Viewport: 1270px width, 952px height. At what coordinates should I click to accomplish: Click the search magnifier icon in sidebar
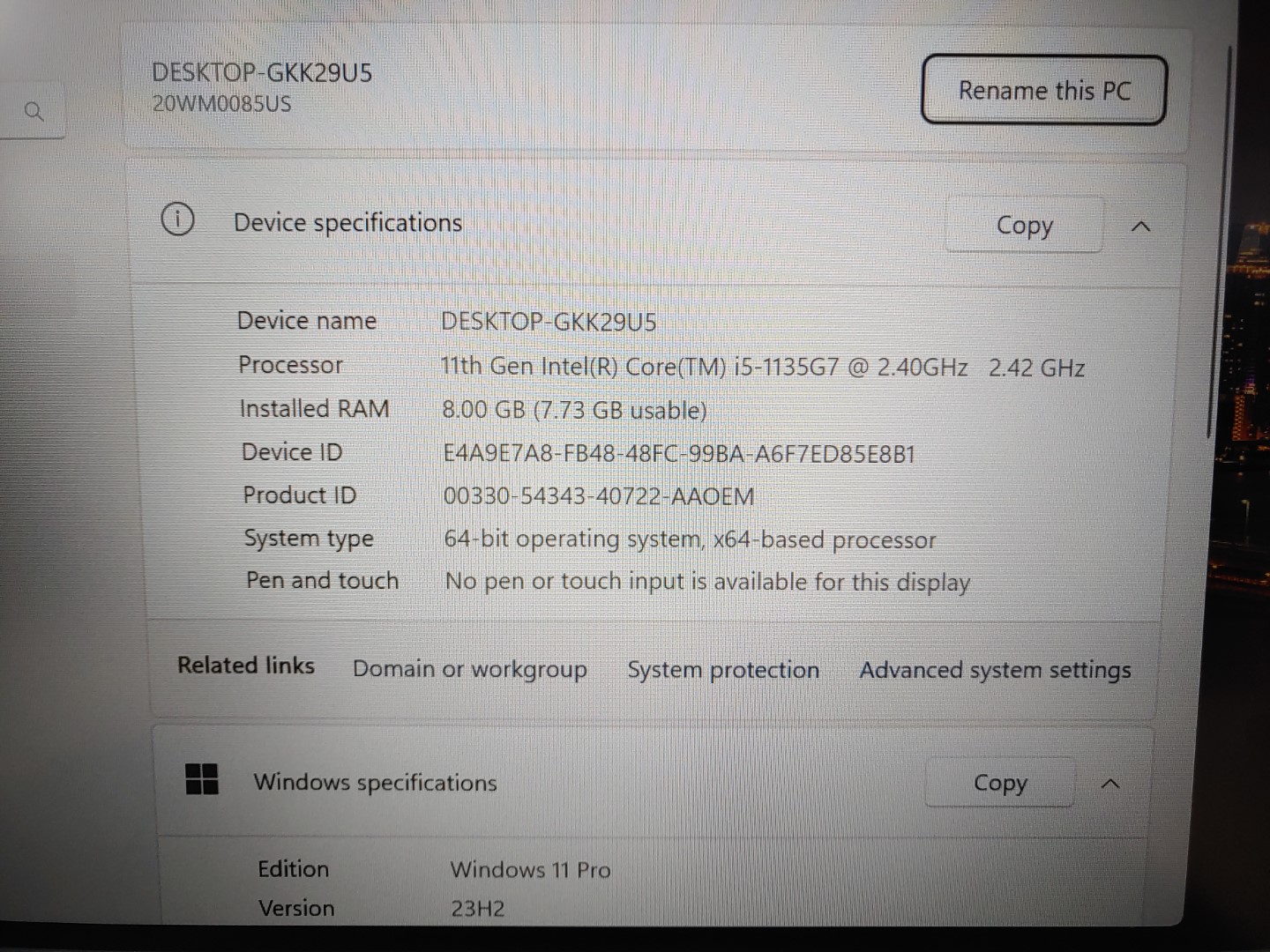point(35,111)
